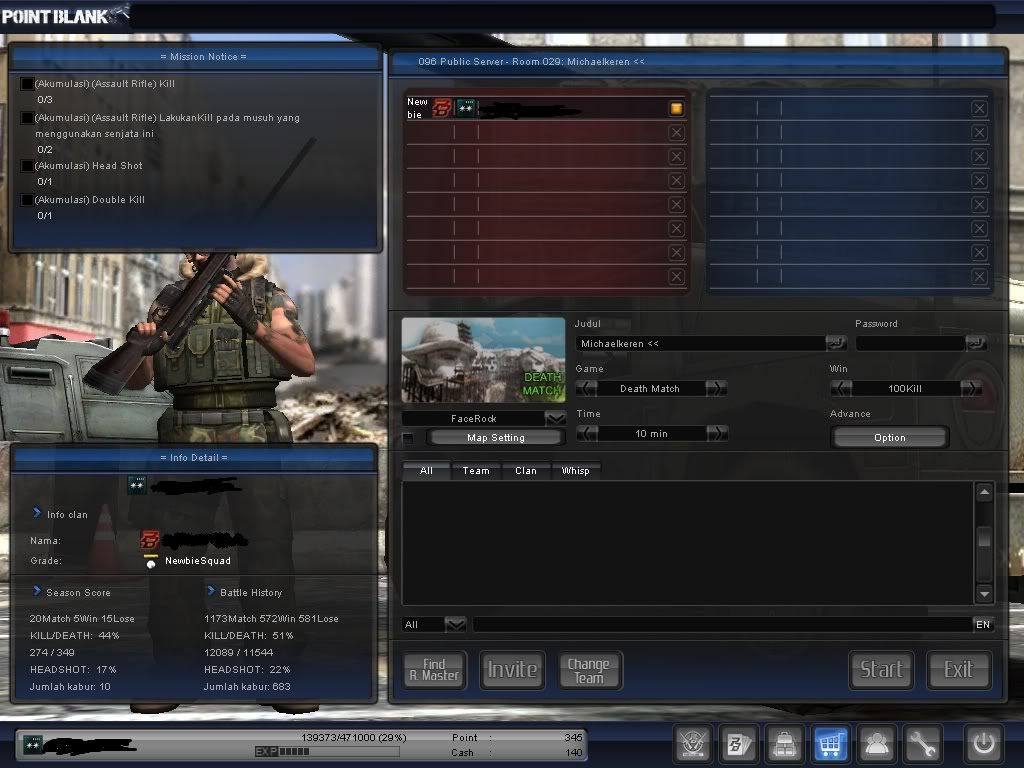Click the Start button
Screen dimensions: 1024x768
pyautogui.click(x=881, y=670)
